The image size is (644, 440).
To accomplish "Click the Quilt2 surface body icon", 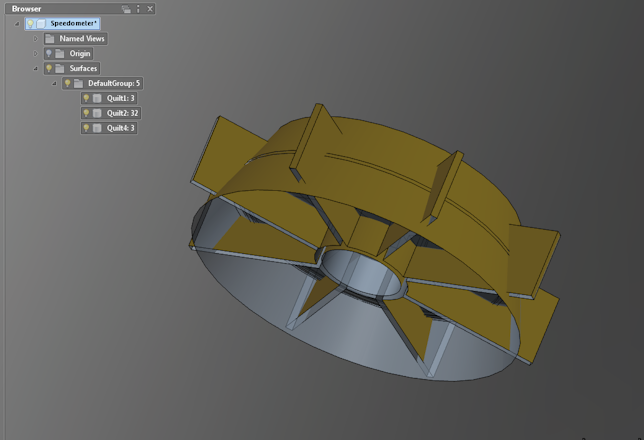I will (x=97, y=113).
